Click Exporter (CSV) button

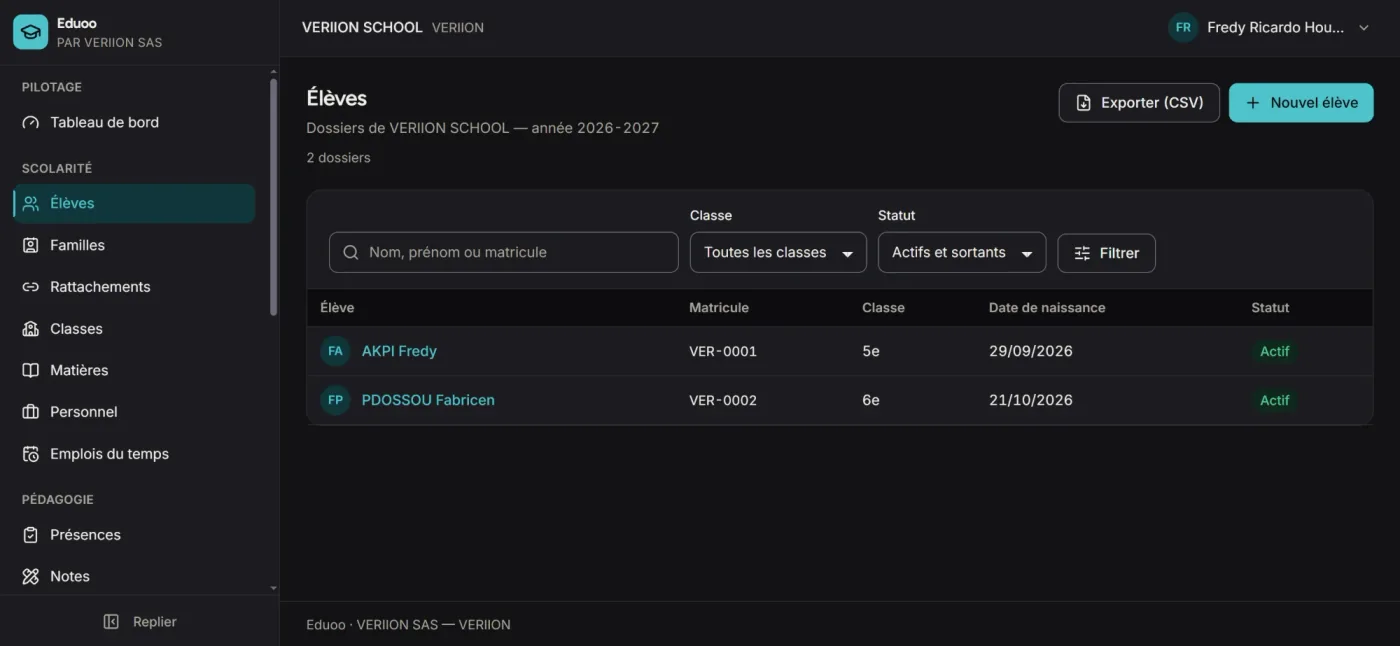pyautogui.click(x=1139, y=103)
